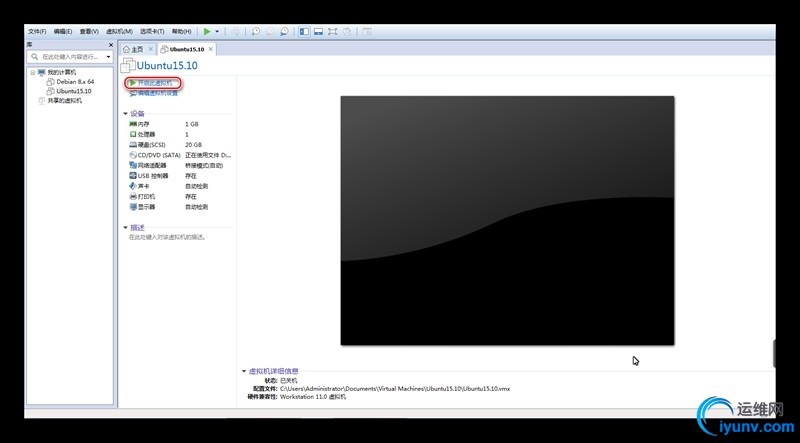Close the 库 library panel
Image resolution: width=800 pixels, height=443 pixels.
pyautogui.click(x=111, y=45)
